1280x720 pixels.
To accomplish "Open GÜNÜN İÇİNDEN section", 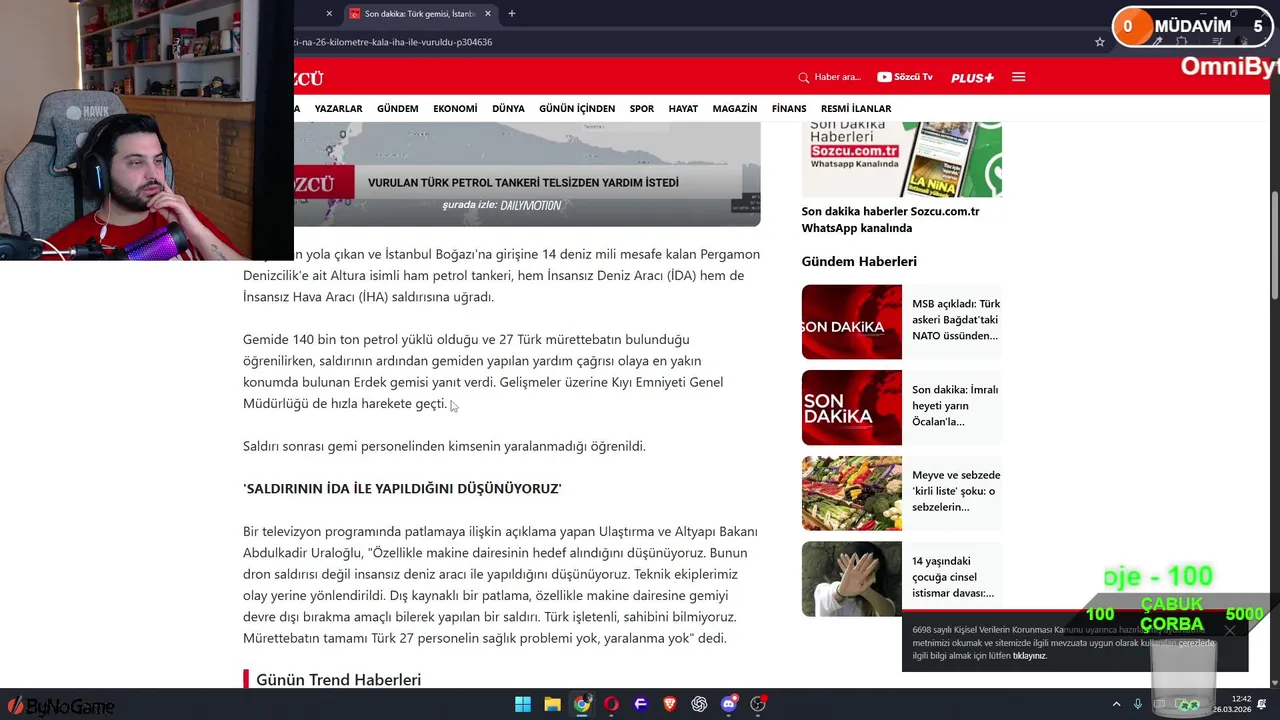I will click(577, 108).
